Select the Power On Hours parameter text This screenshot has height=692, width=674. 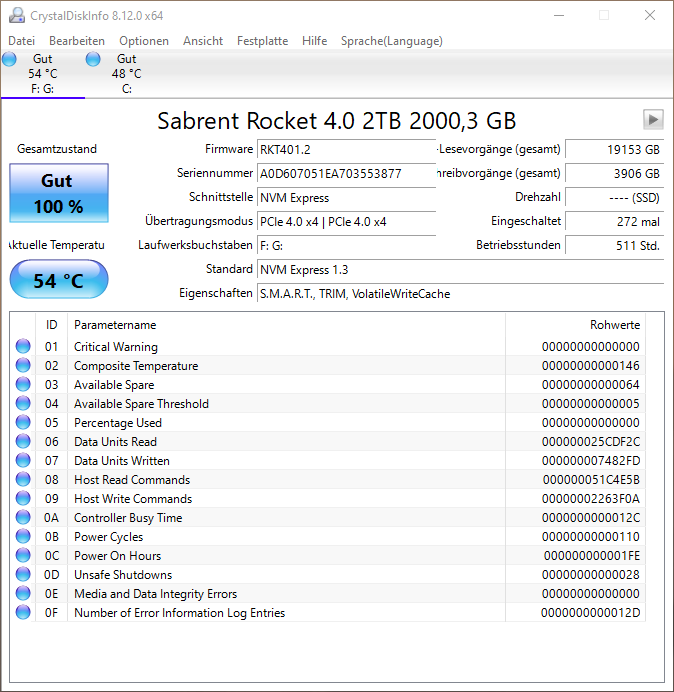117,556
